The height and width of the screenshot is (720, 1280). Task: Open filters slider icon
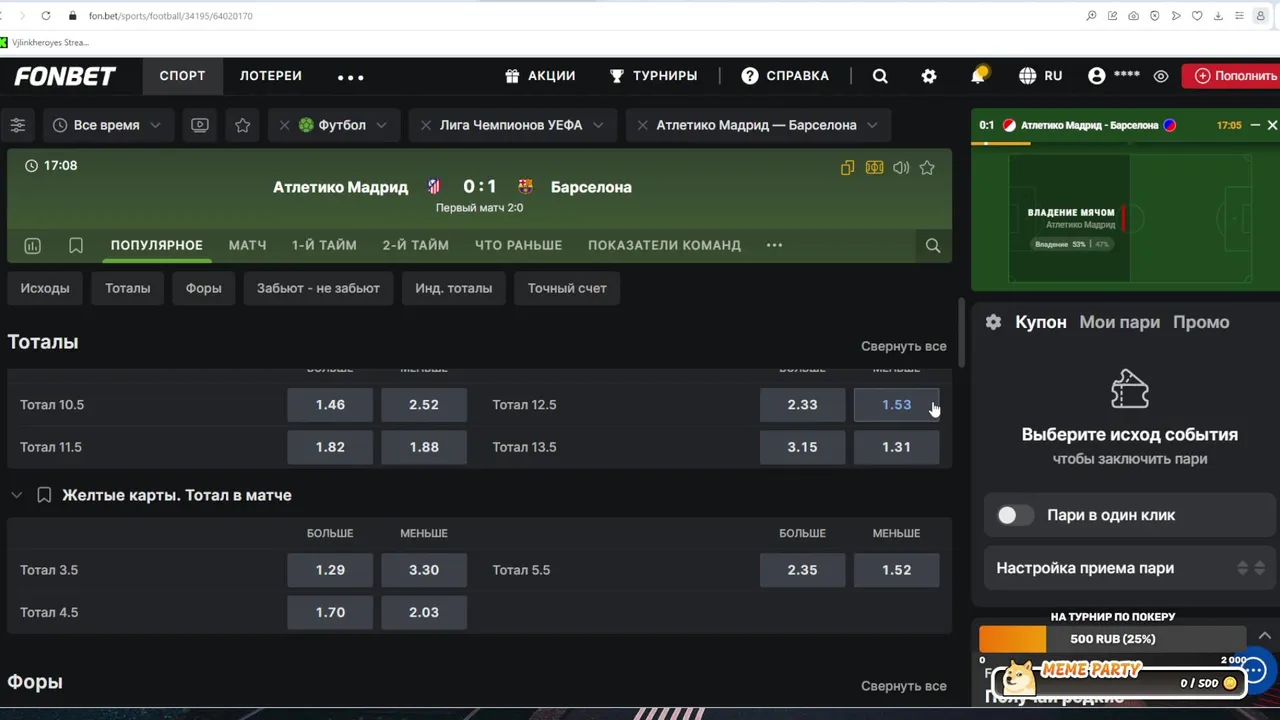coord(18,125)
